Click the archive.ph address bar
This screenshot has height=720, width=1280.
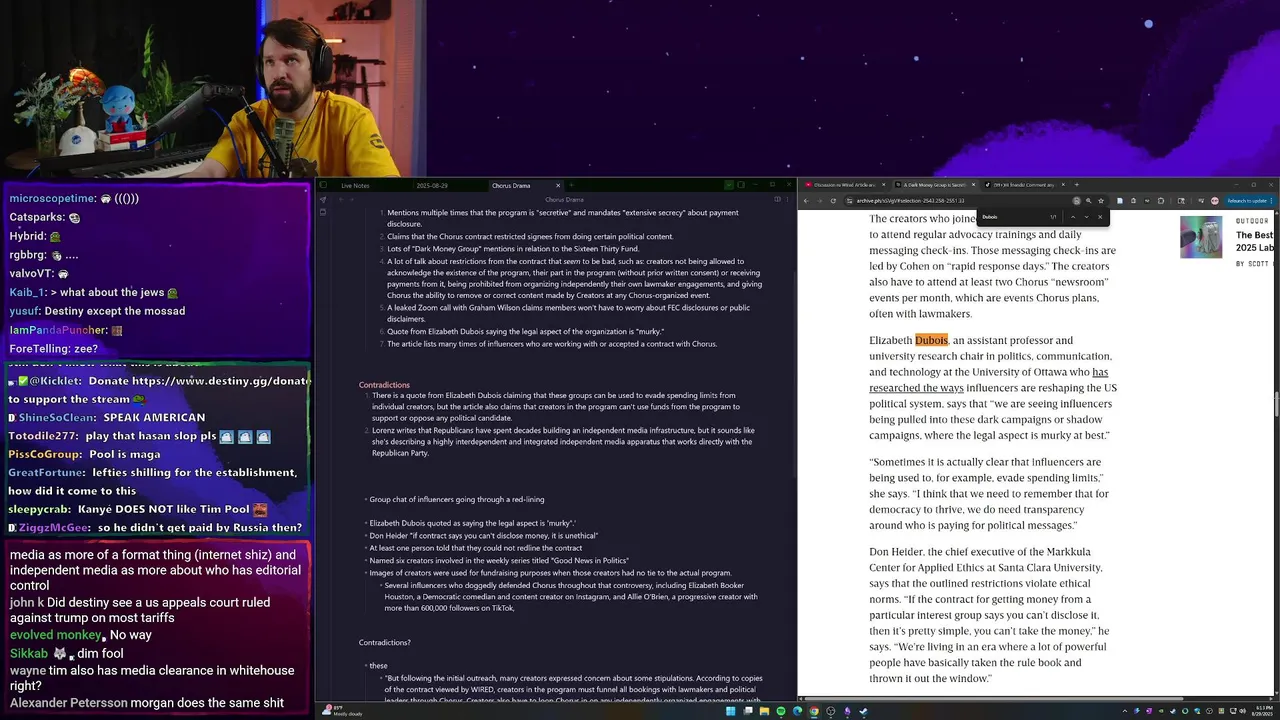tap(960, 201)
